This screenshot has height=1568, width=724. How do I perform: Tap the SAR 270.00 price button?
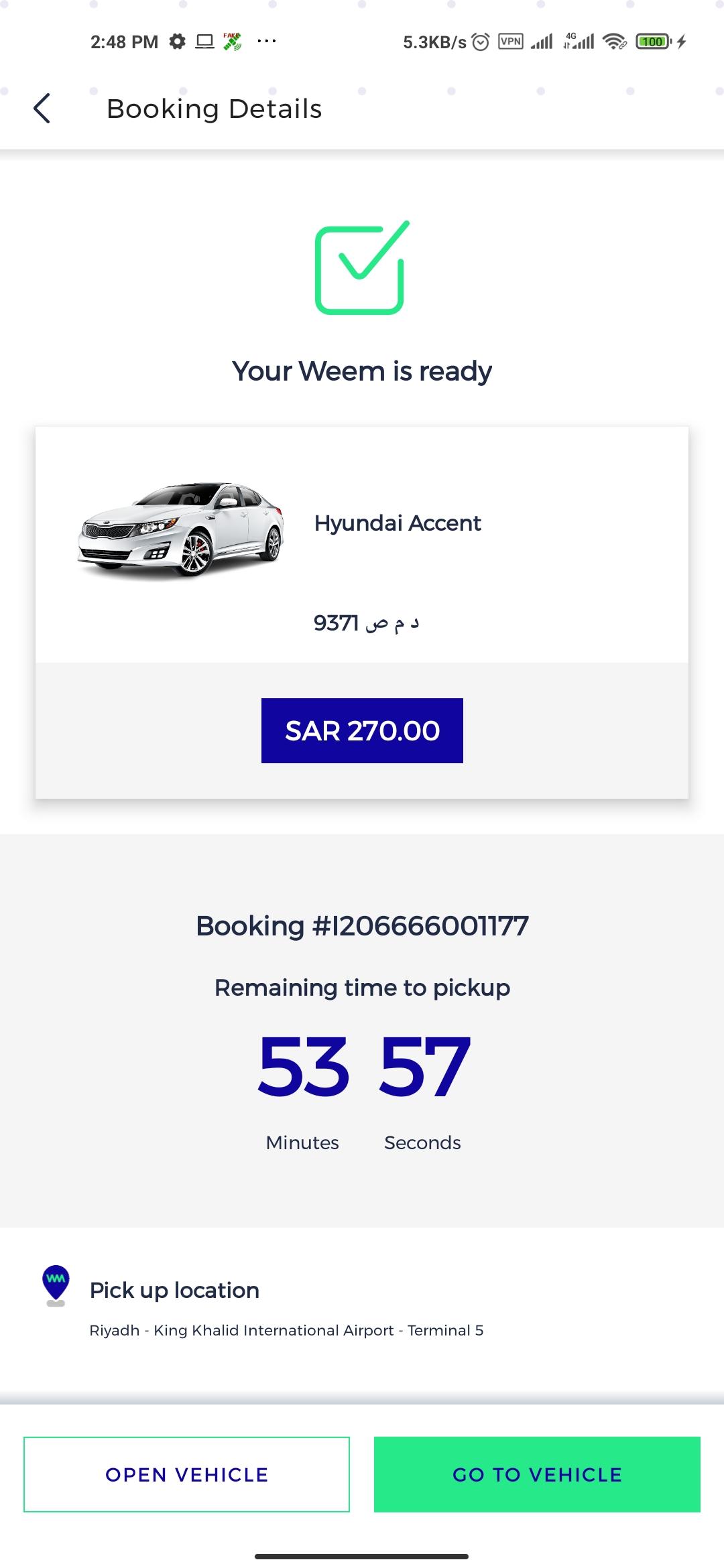point(362,730)
